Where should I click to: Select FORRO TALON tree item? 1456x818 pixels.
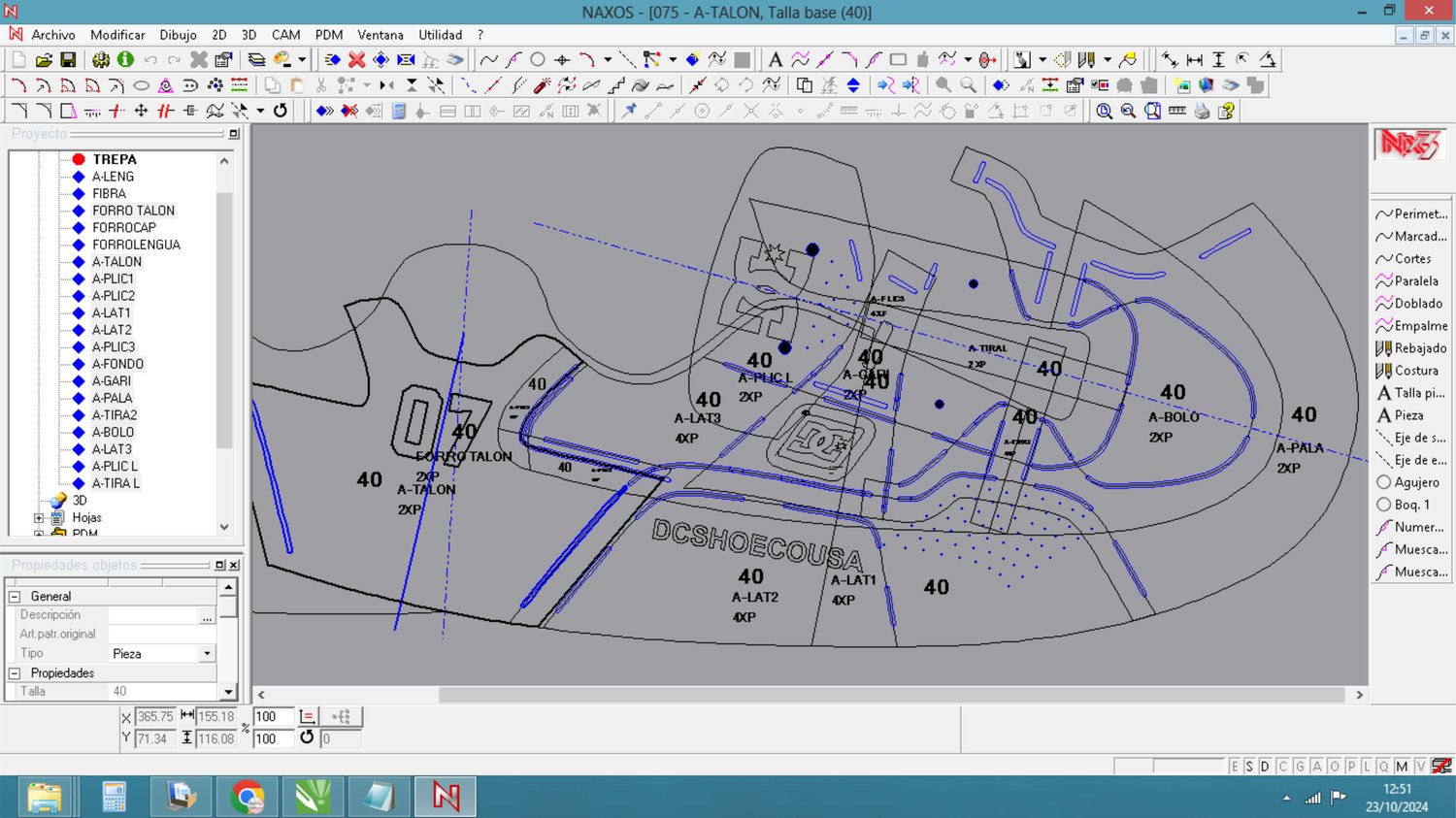pyautogui.click(x=133, y=211)
